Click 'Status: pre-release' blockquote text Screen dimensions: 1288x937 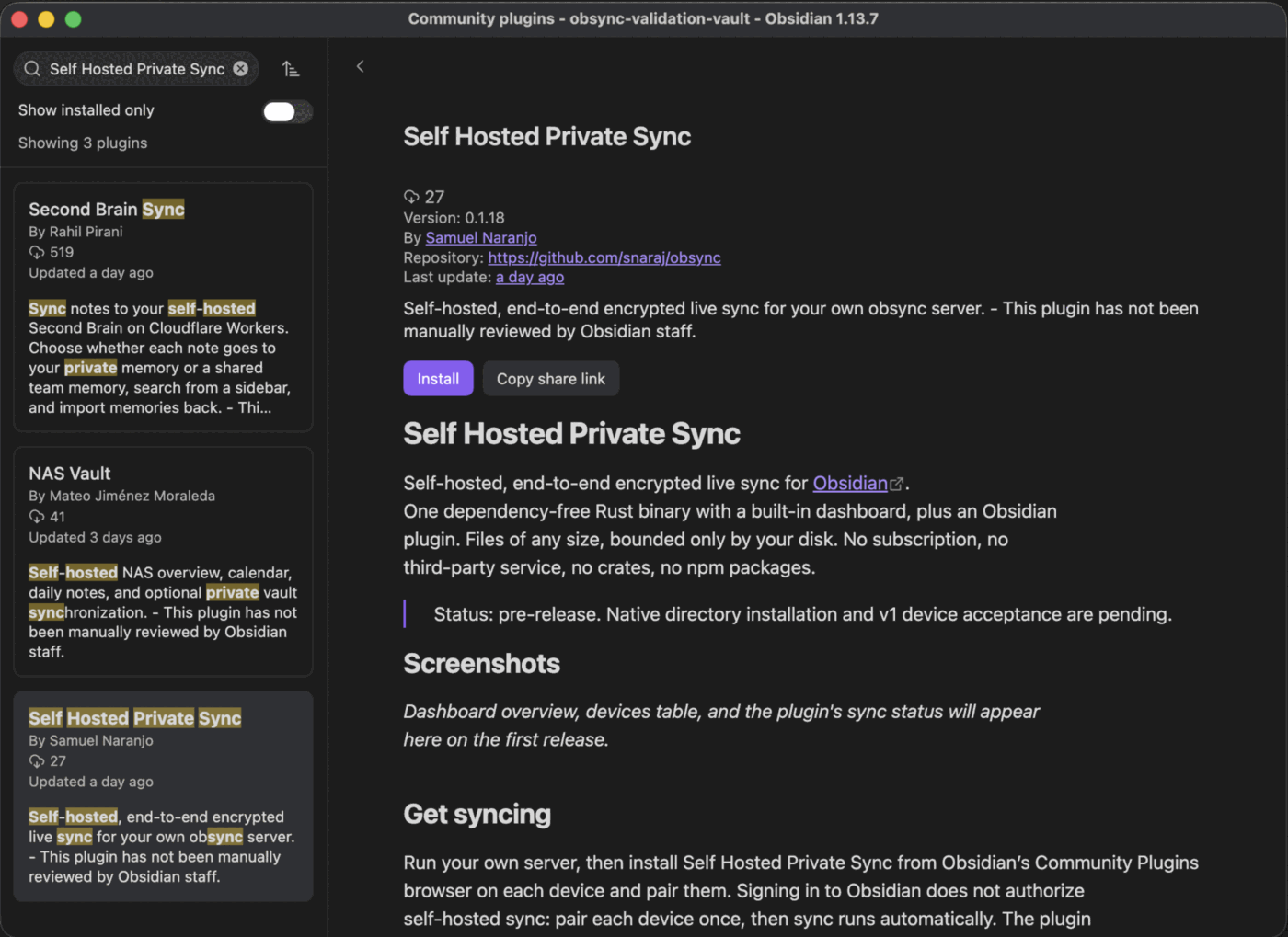coord(802,614)
